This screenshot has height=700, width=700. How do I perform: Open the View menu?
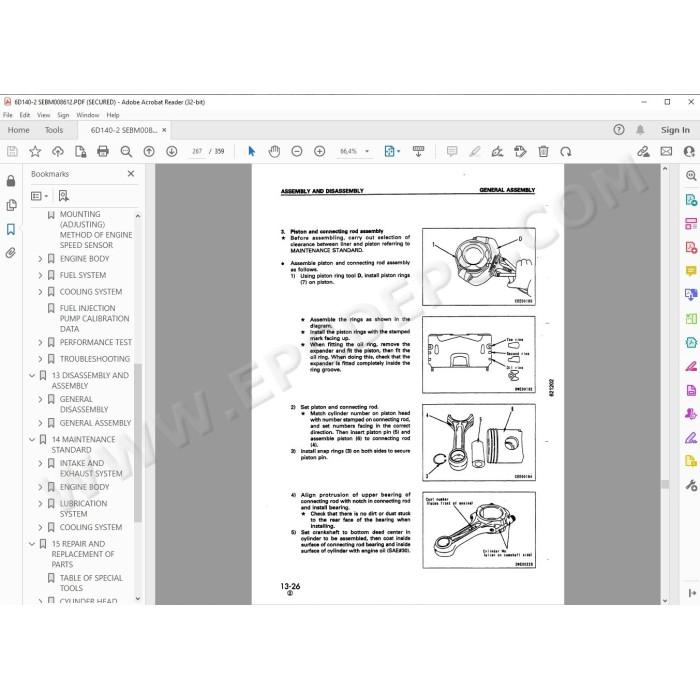[43, 115]
